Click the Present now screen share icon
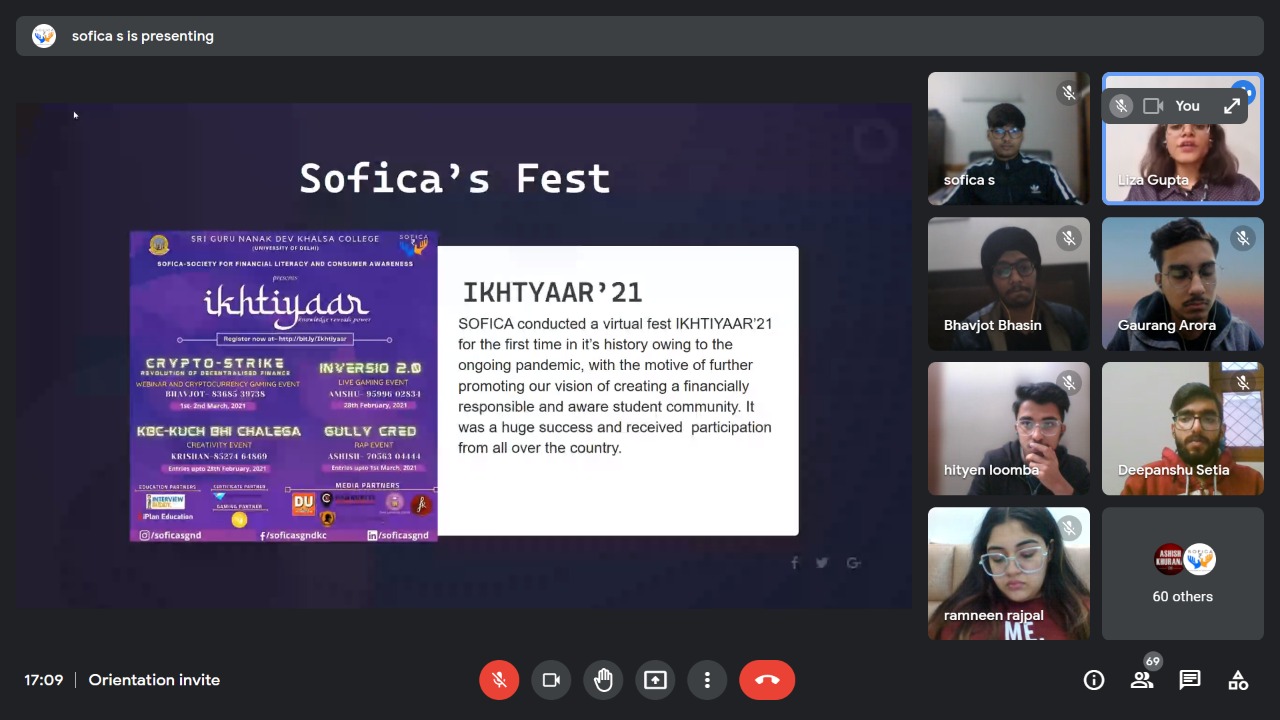 pyautogui.click(x=655, y=680)
